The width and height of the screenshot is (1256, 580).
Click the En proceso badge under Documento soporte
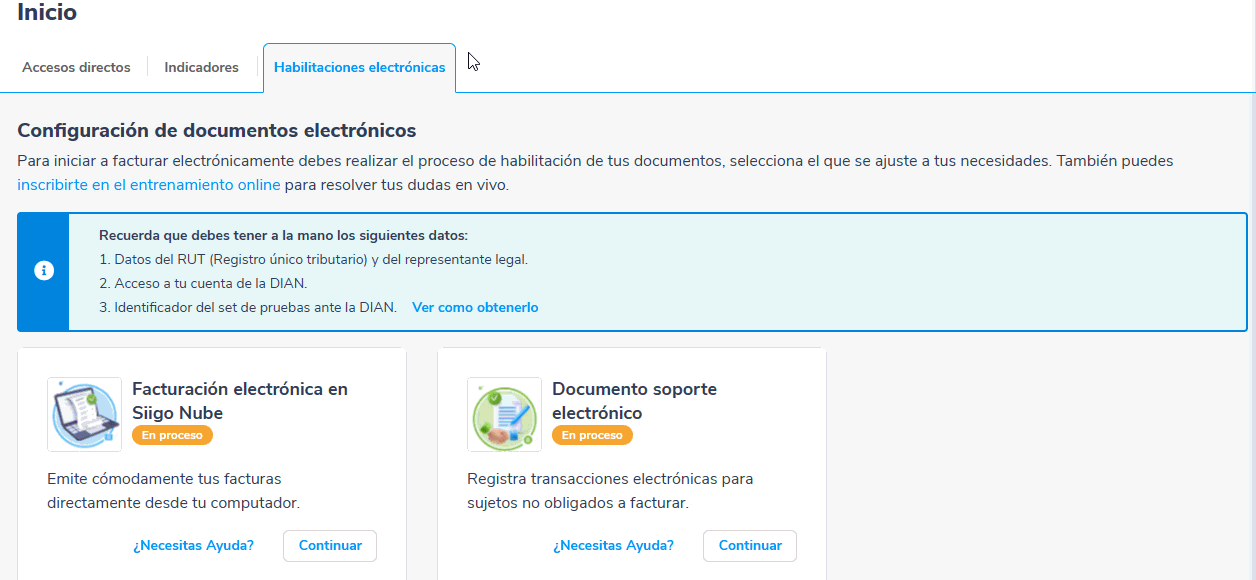(x=592, y=435)
